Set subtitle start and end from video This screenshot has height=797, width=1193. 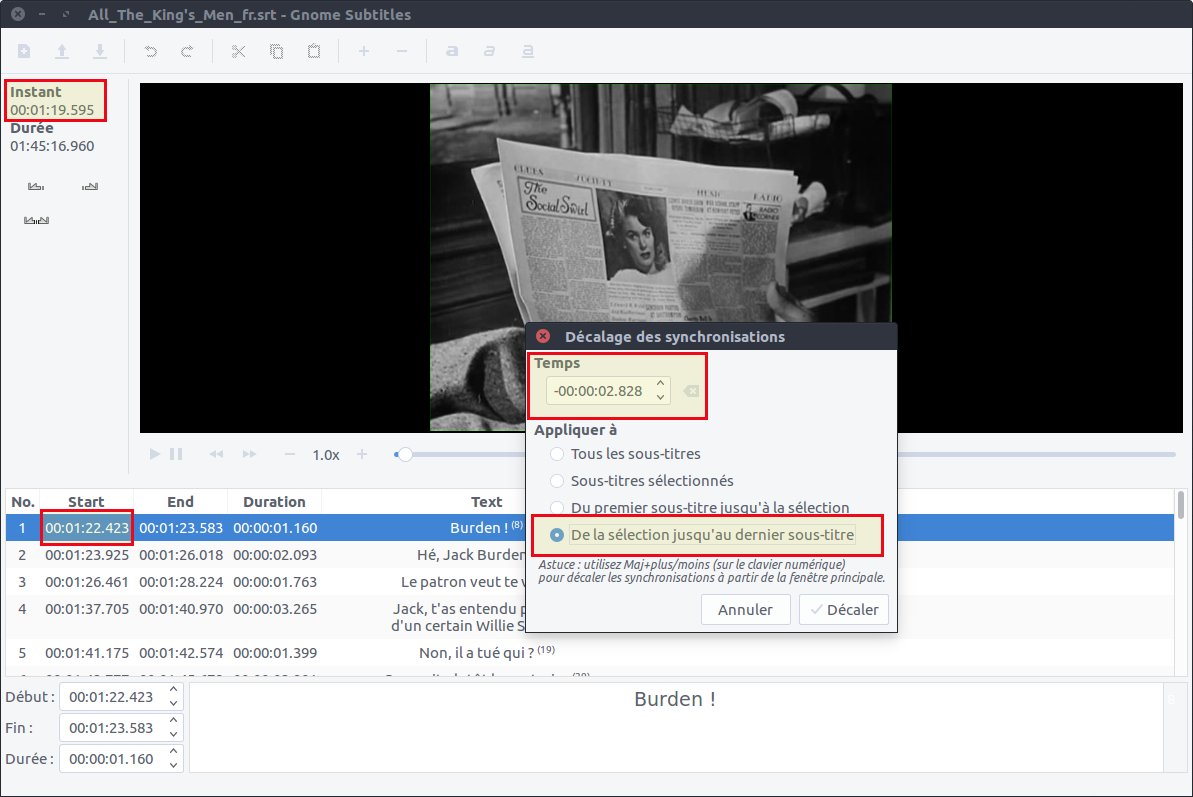37,221
